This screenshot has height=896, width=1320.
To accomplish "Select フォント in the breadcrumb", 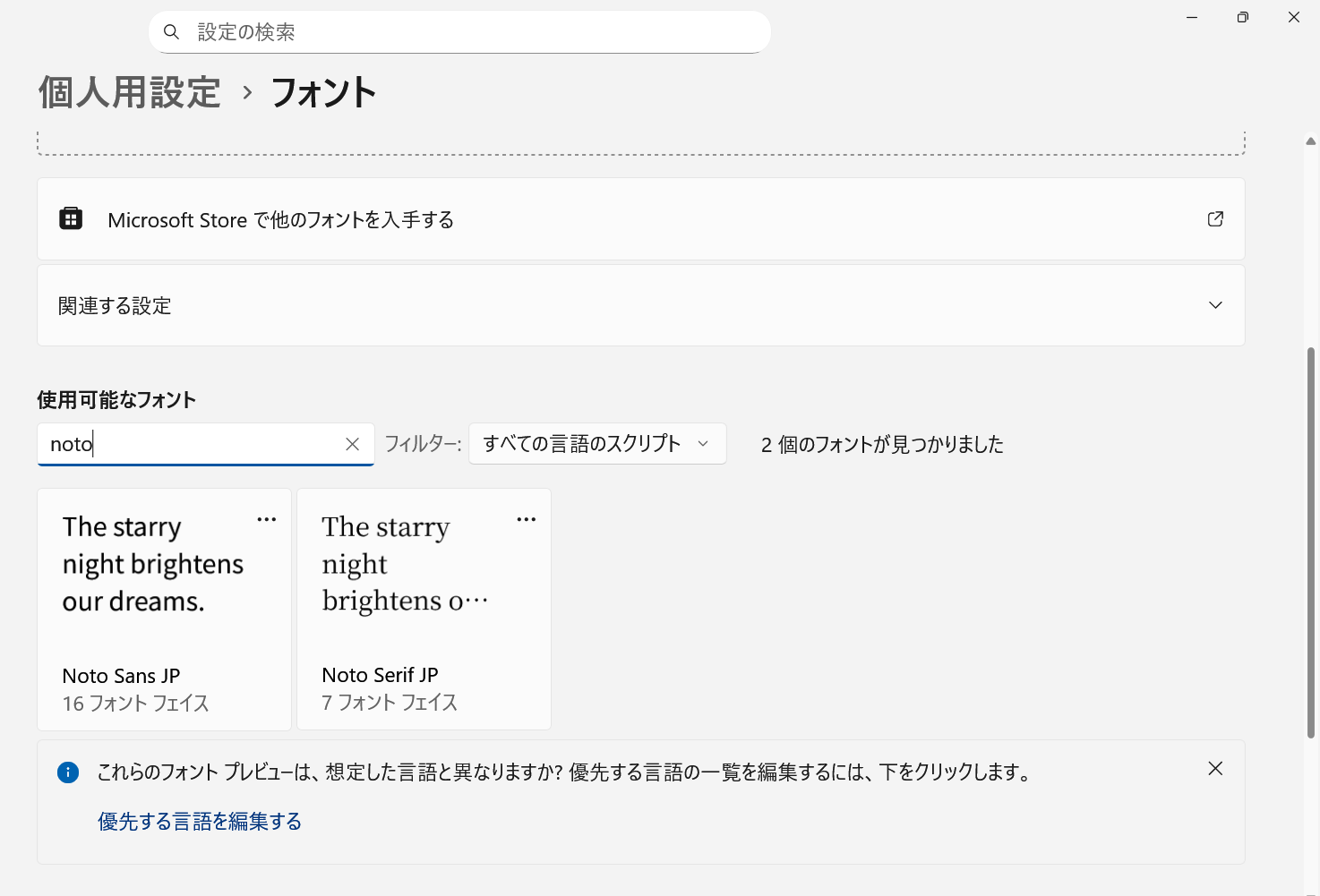I will click(x=323, y=92).
